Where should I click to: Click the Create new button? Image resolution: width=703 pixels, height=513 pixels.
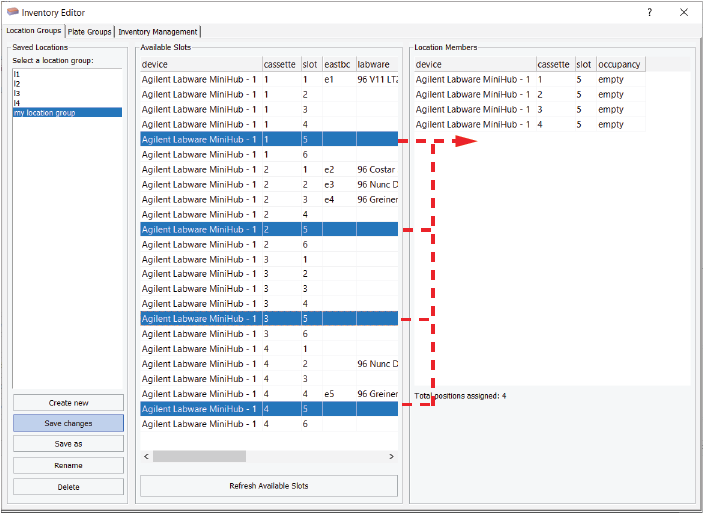(x=68, y=403)
